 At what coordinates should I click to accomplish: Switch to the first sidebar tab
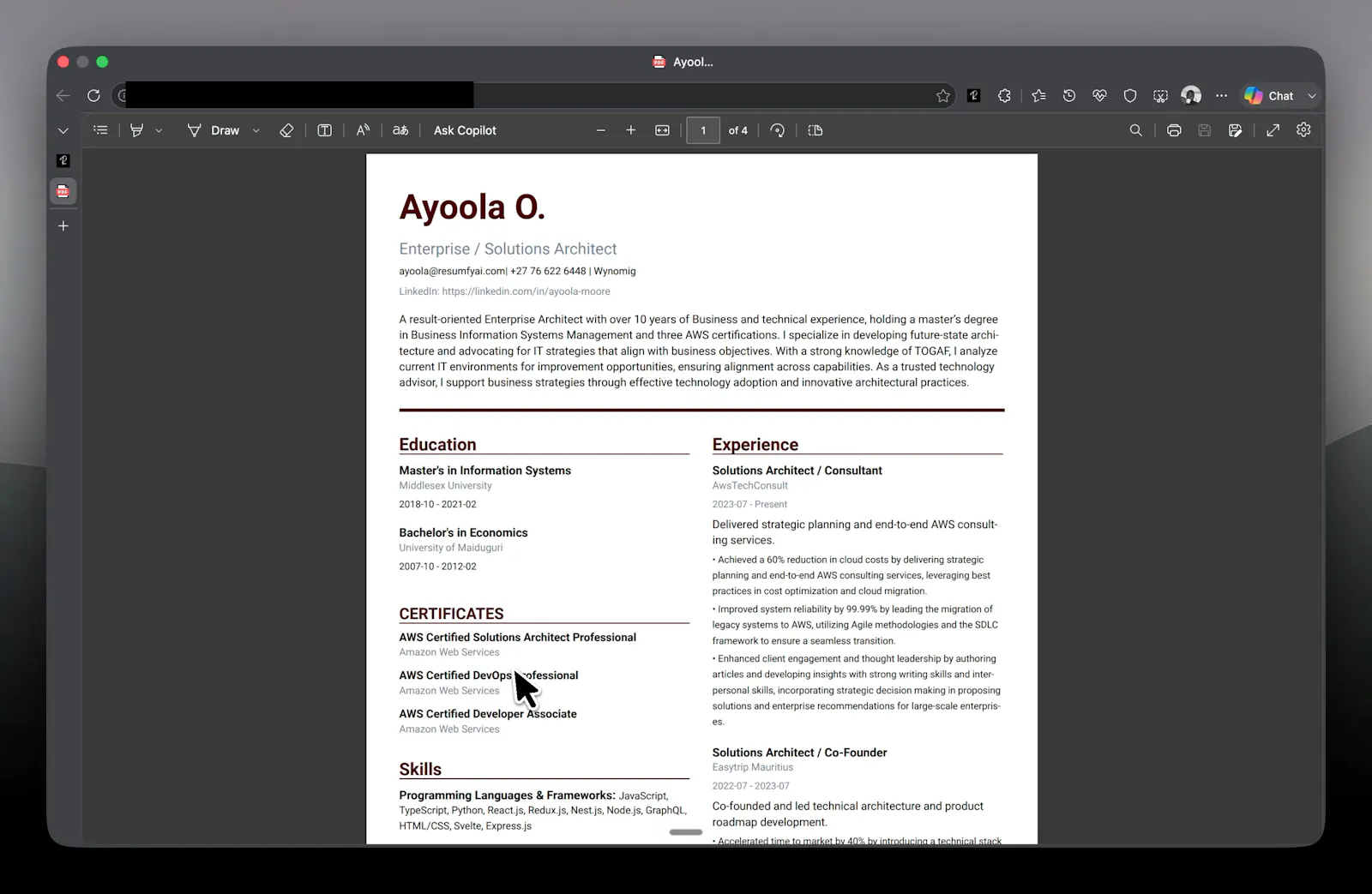(63, 160)
